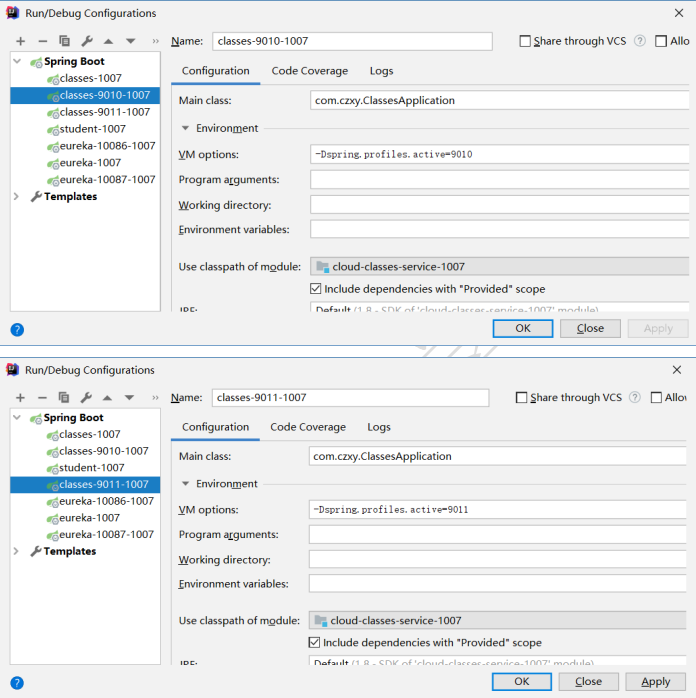Click more toolbar chevrons in bottom dialog

155,398
